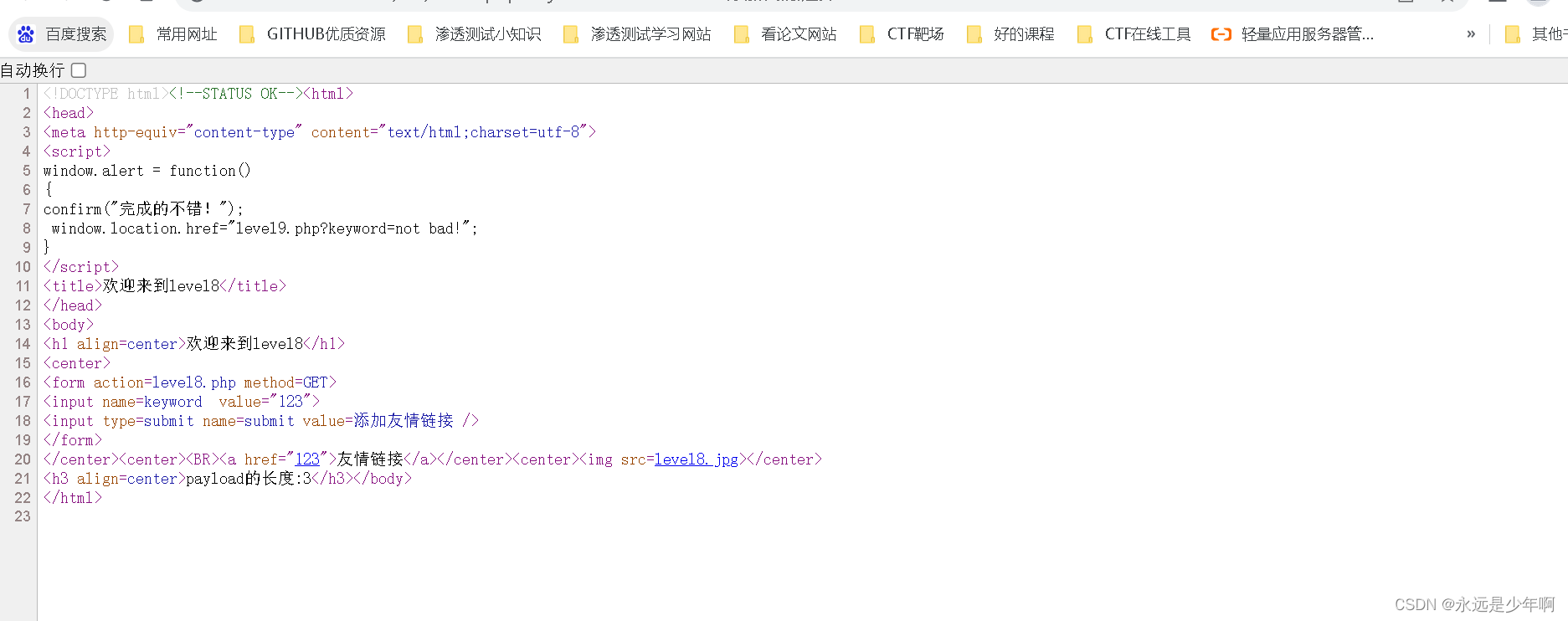Click line number 8 in the gutter
1568x621 pixels.
27,228
